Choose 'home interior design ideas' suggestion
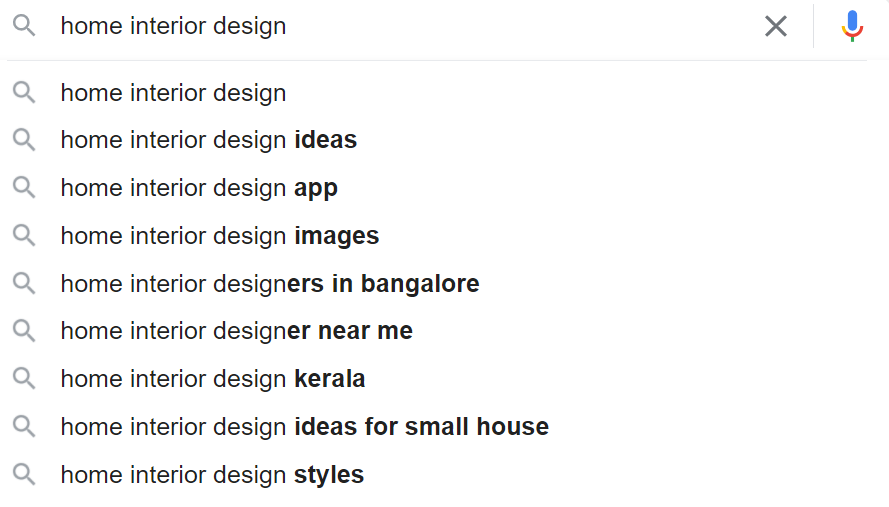Screen dimensions: 889x507 [208, 140]
